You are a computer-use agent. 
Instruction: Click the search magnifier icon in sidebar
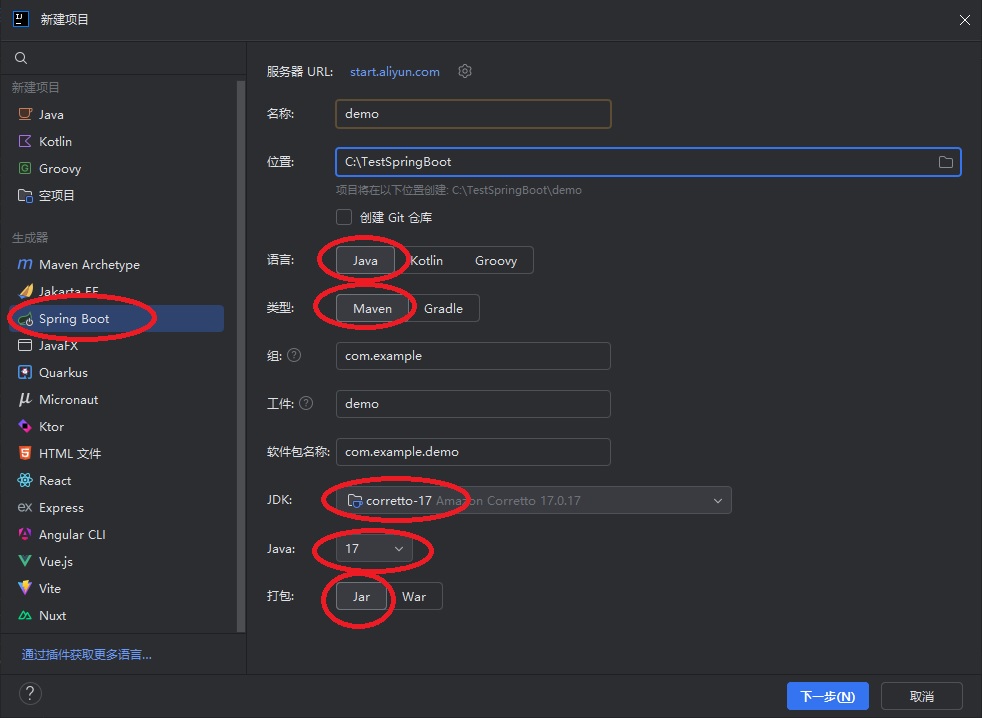(21, 58)
